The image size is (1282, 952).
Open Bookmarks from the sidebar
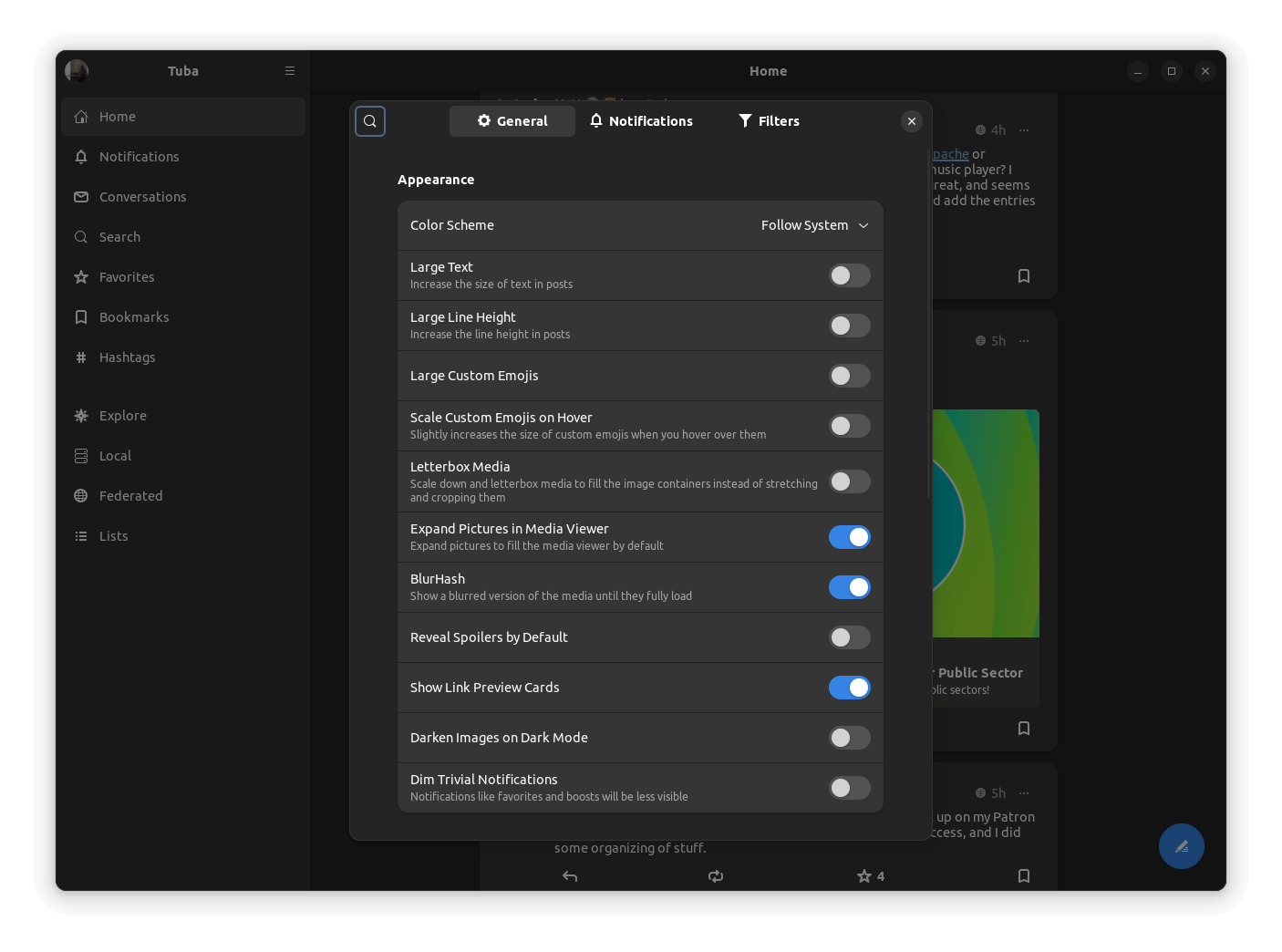133,316
